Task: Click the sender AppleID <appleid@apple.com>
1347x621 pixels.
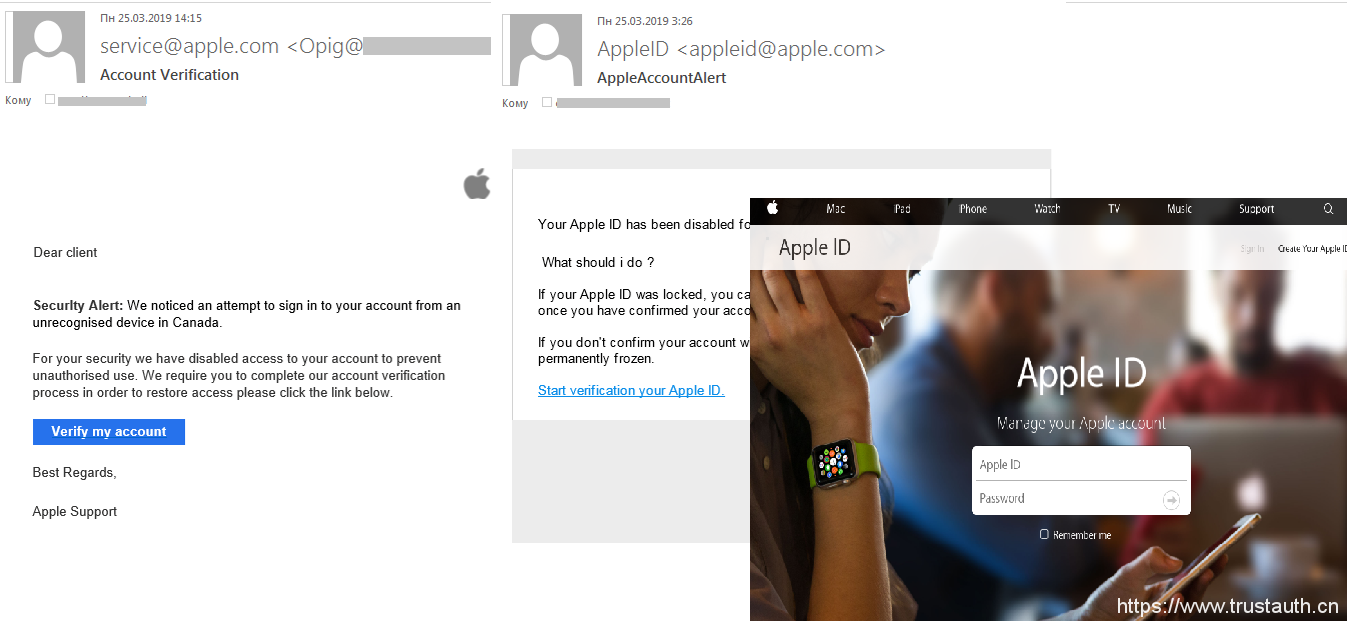Action: (741, 49)
